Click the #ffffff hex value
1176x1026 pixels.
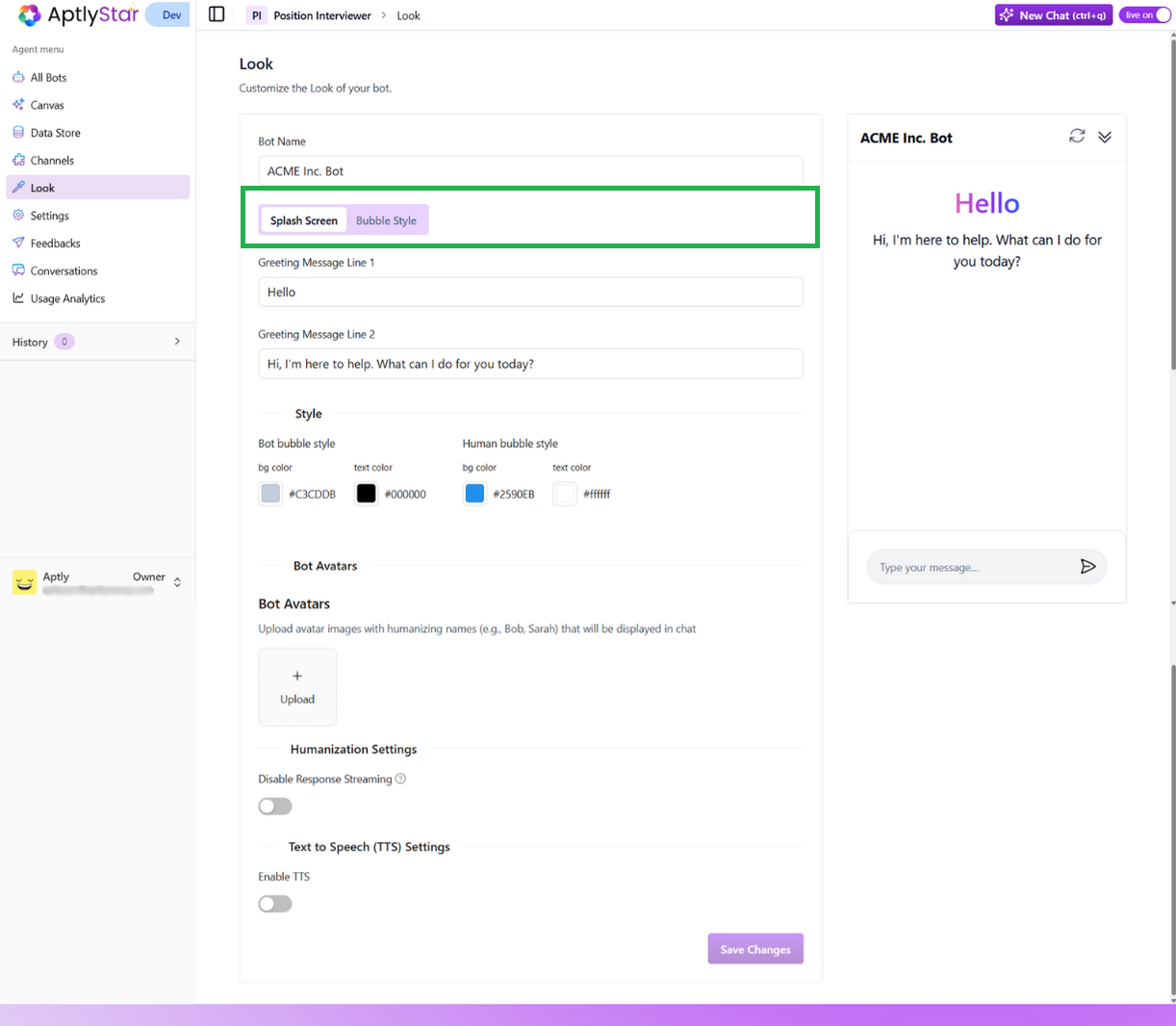[597, 495]
